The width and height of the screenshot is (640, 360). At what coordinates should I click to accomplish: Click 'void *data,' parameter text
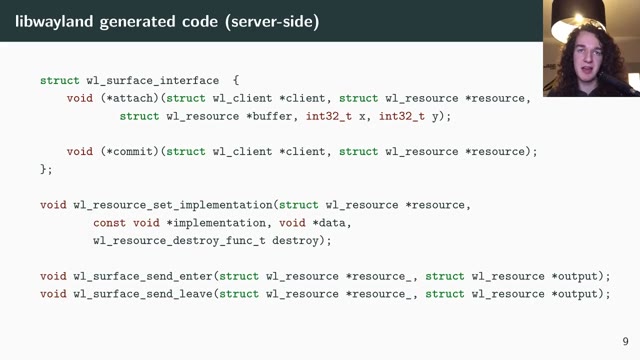tap(315, 223)
